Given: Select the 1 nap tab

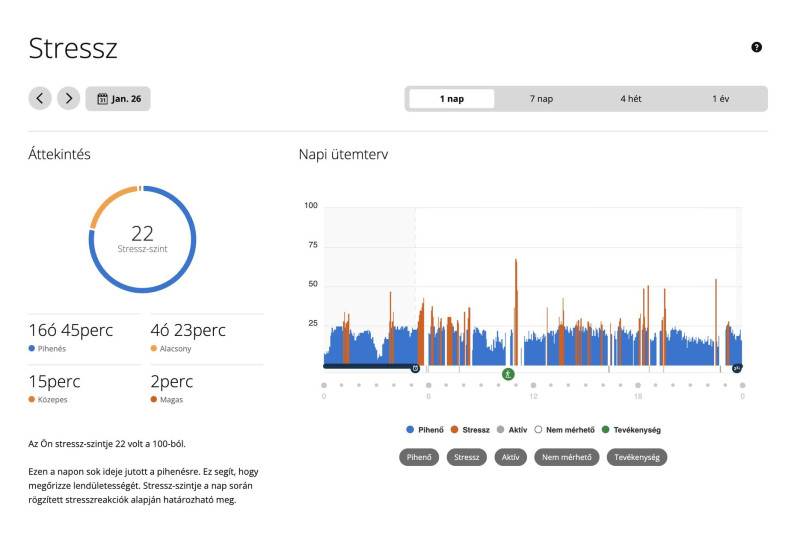Looking at the screenshot, I should click(451, 99).
